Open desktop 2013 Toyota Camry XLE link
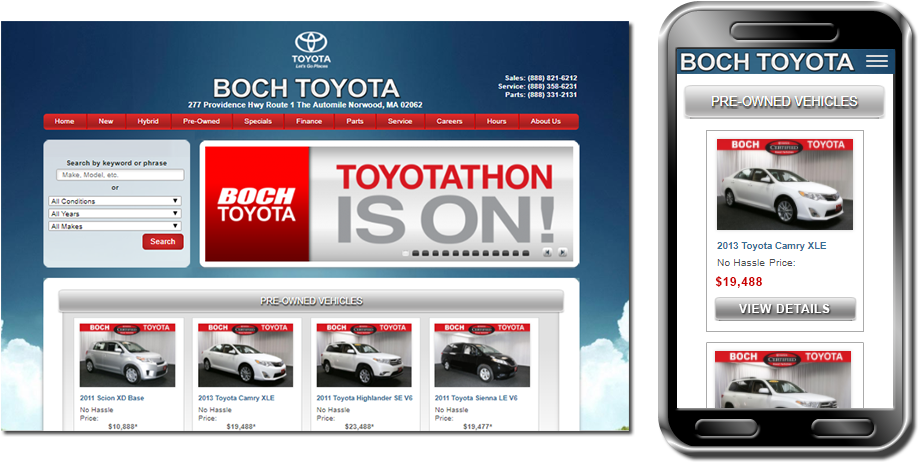The width and height of the screenshot is (920, 464). (236, 398)
